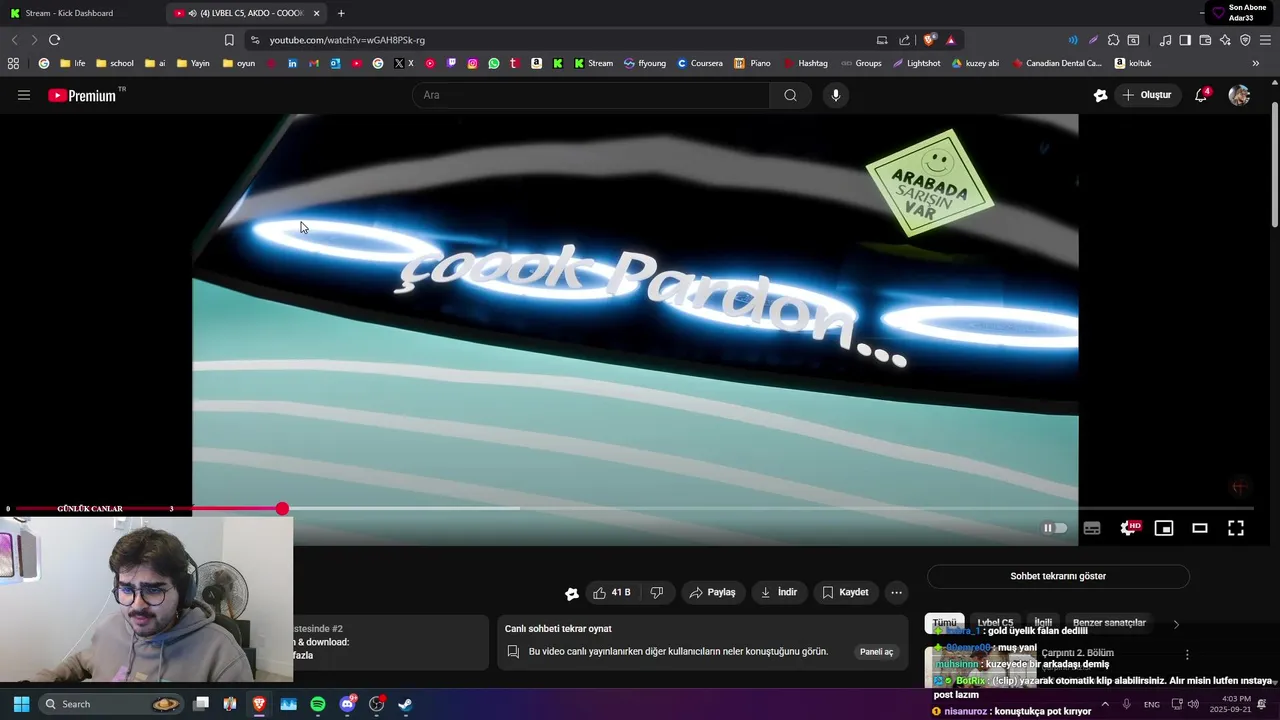Start voice search with the microphone icon
Screen dimensions: 1280x720
836,95
